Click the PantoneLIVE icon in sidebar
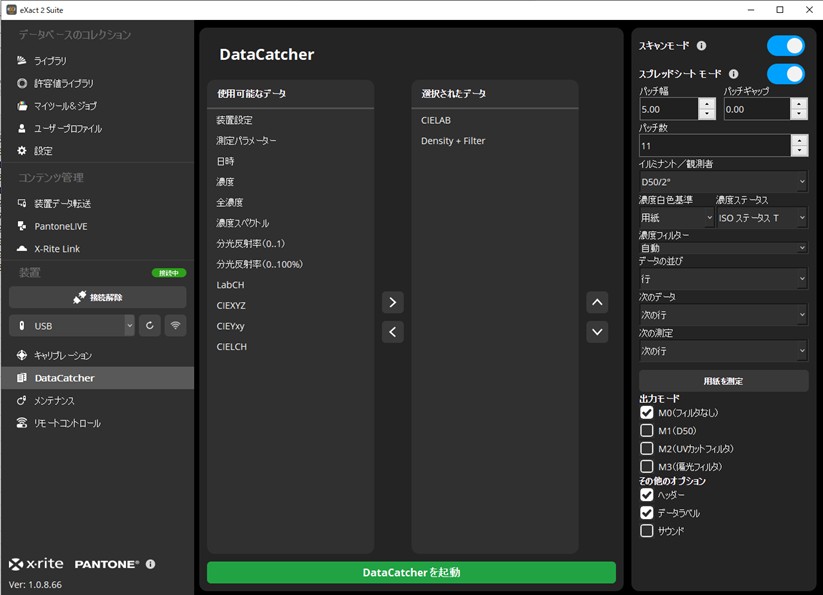This screenshot has height=595, width=823. click(22, 226)
